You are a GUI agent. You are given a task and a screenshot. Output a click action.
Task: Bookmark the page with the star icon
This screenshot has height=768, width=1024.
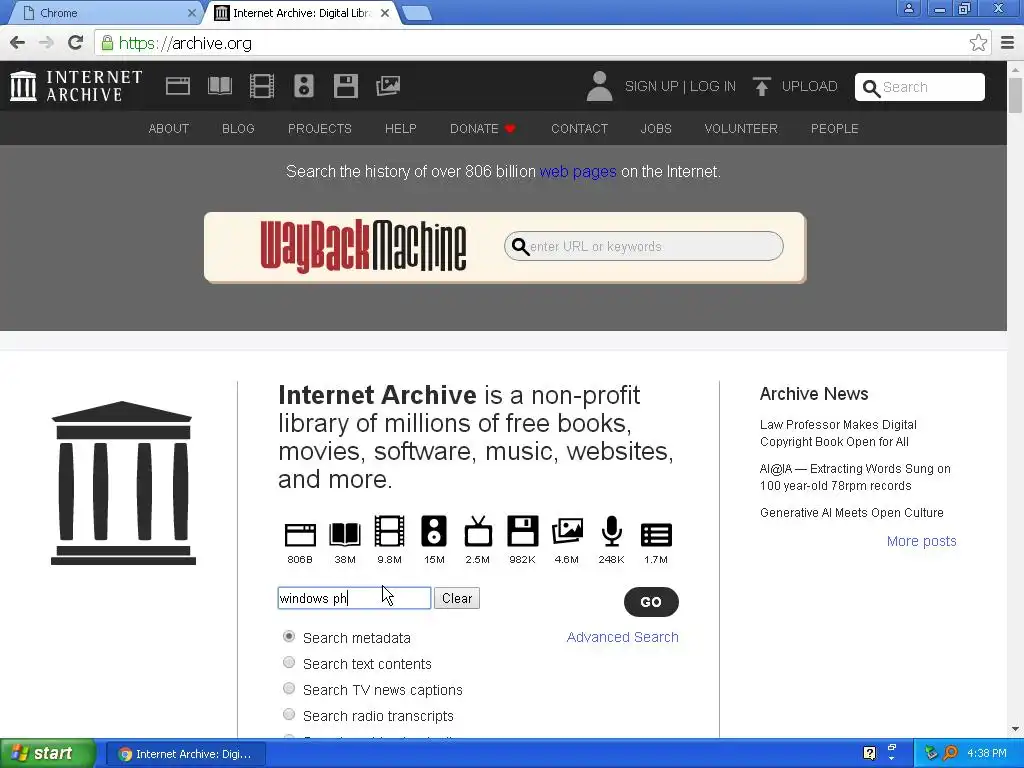978,43
